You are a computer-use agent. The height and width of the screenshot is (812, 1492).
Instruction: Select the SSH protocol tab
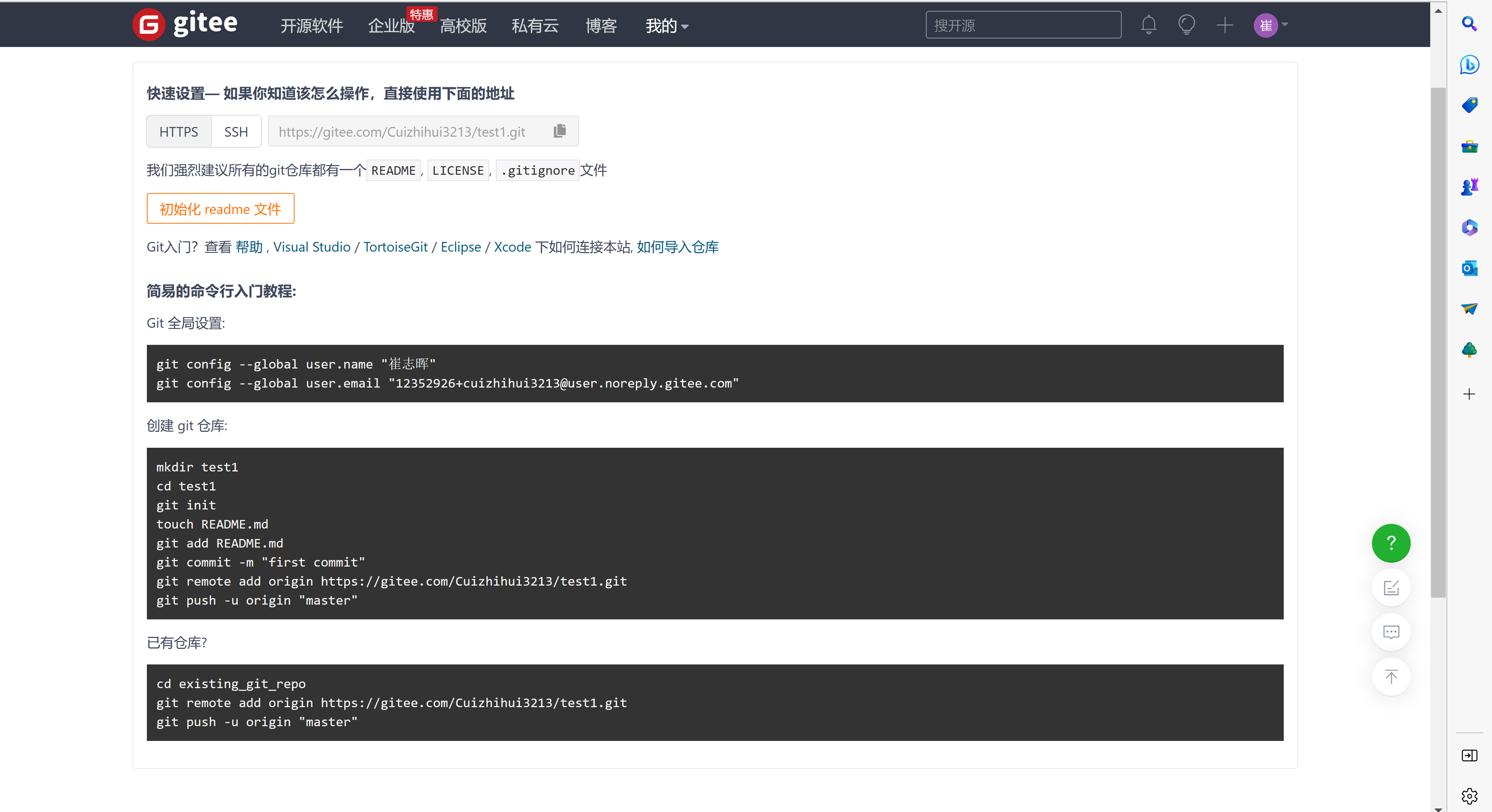click(236, 131)
